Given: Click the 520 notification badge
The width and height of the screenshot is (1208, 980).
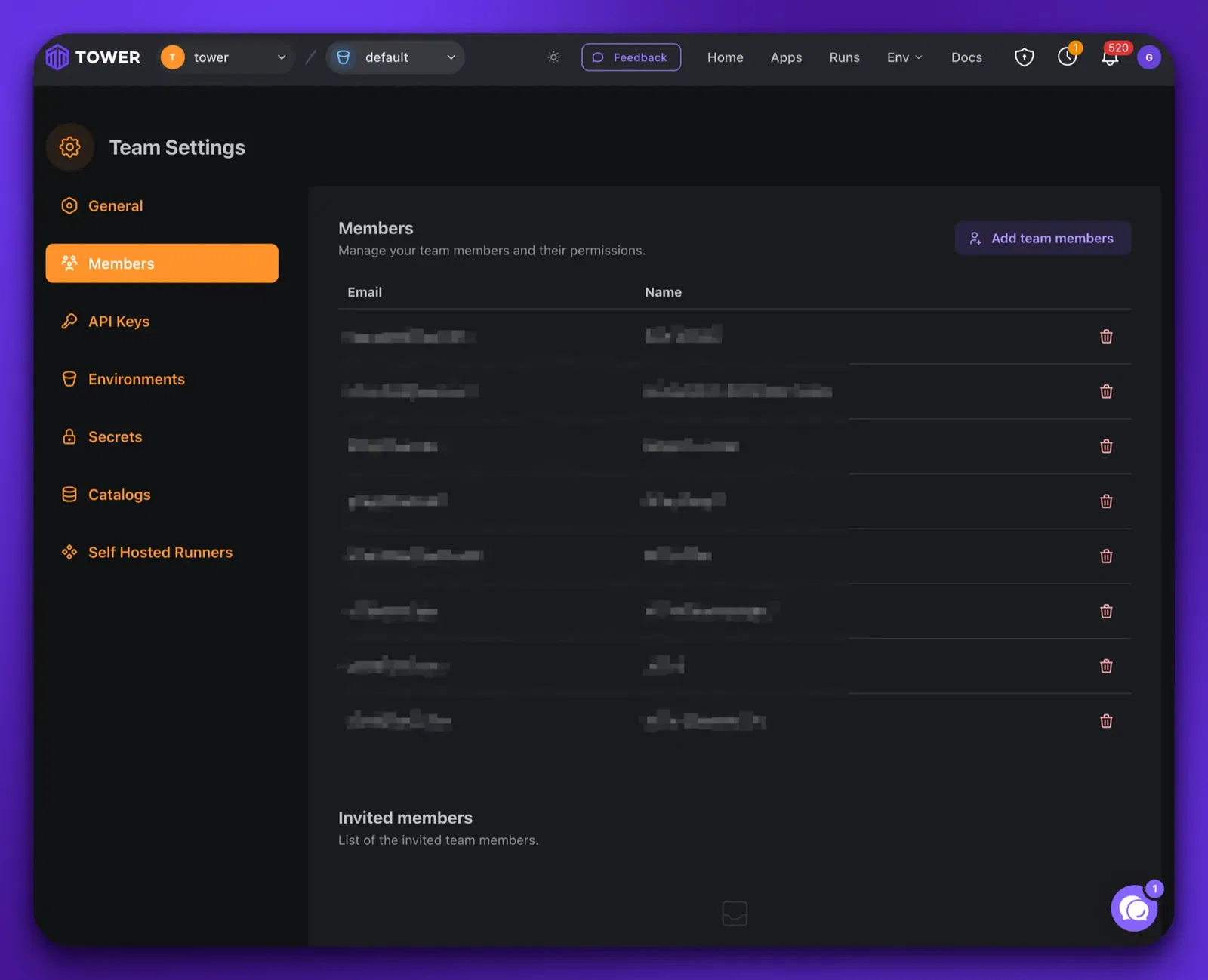Looking at the screenshot, I should 1118,47.
